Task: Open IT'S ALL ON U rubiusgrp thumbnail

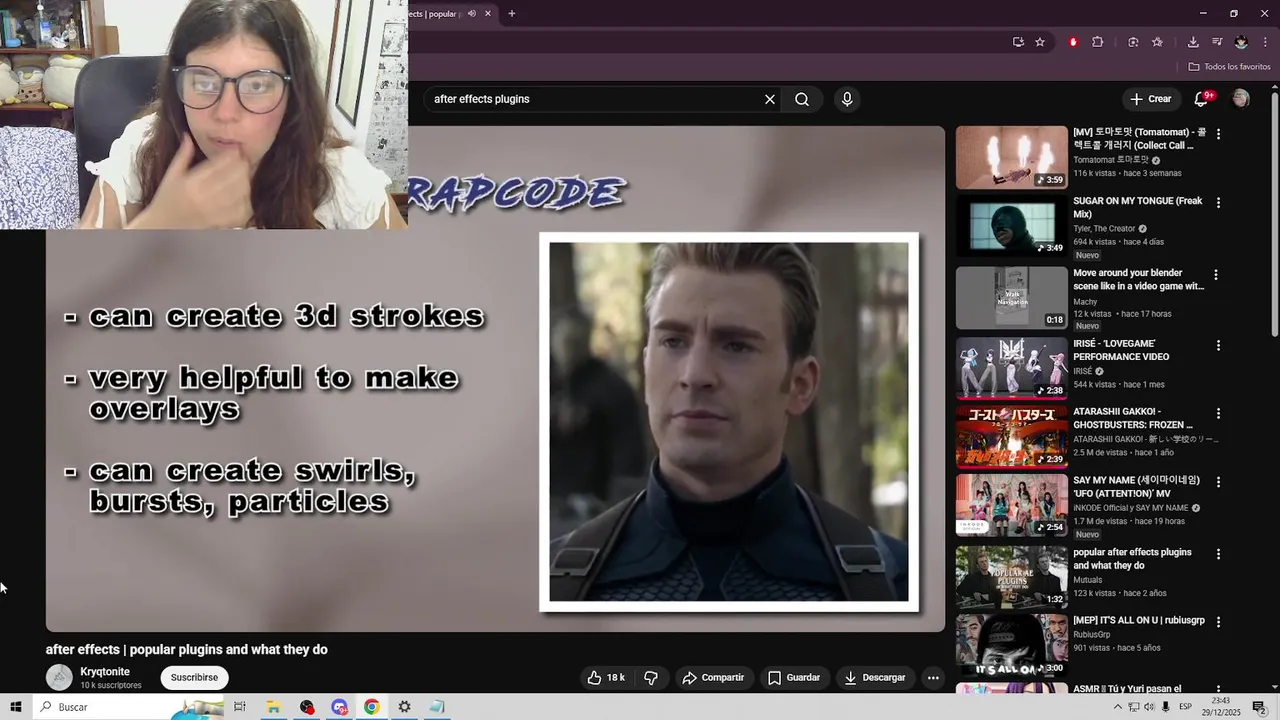Action: click(x=1011, y=645)
